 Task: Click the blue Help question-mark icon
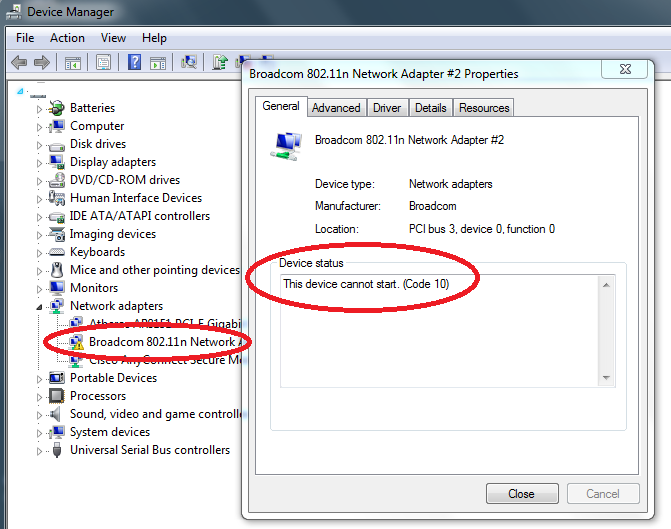click(x=134, y=62)
